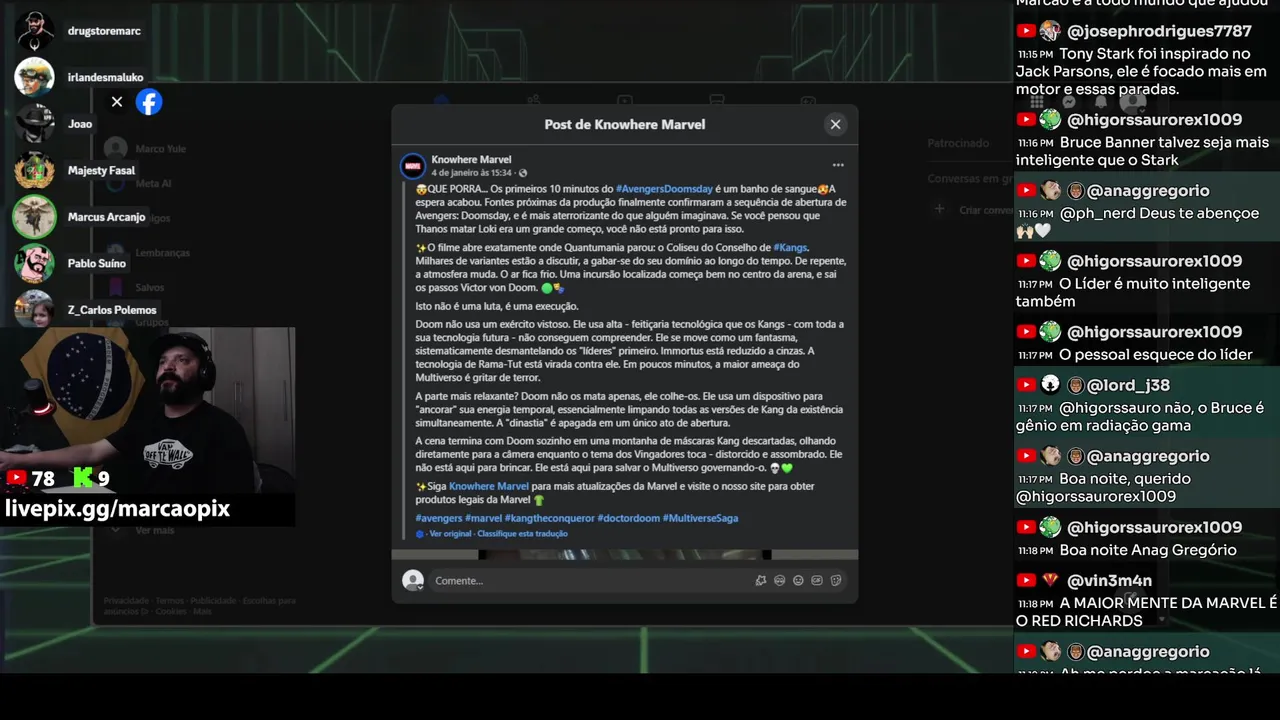Click message 'Boa noite Anag Gregório'
1280x720 pixels.
click(x=1148, y=550)
